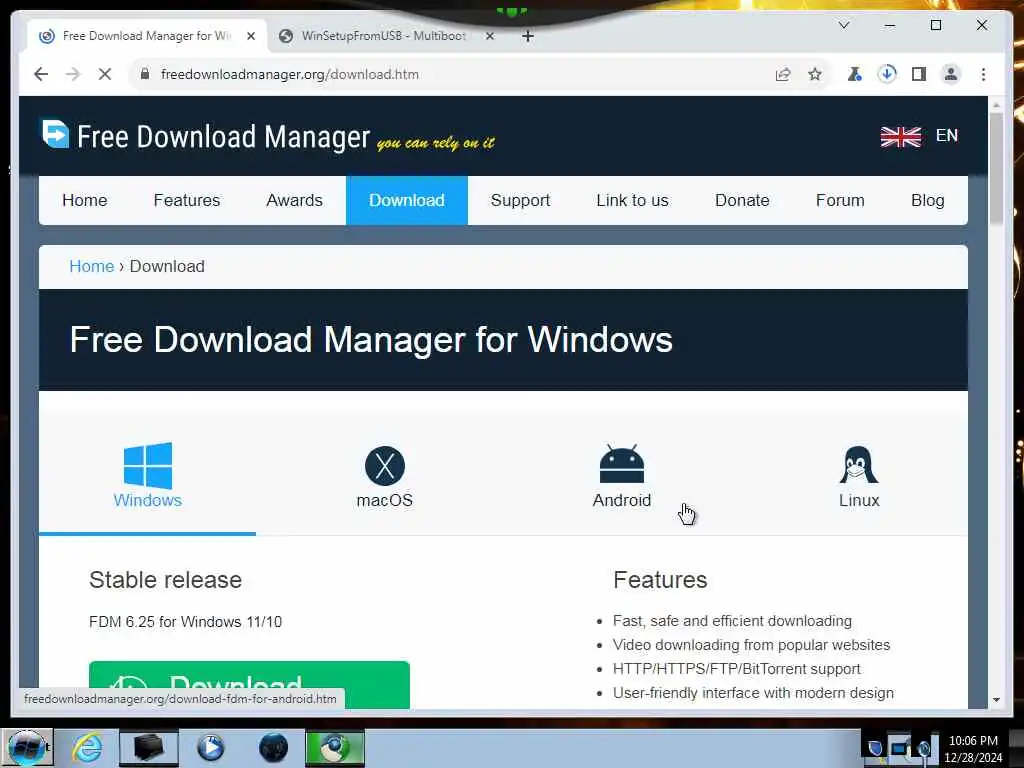Click the share page icon in address bar

(783, 74)
